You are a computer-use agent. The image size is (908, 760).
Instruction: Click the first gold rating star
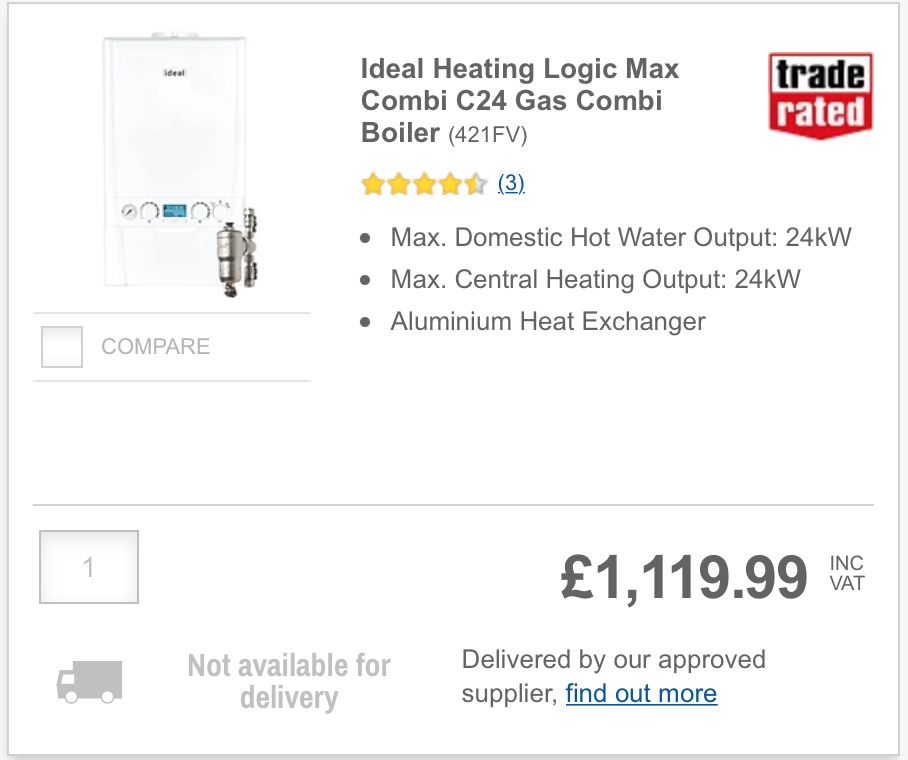[x=373, y=184]
